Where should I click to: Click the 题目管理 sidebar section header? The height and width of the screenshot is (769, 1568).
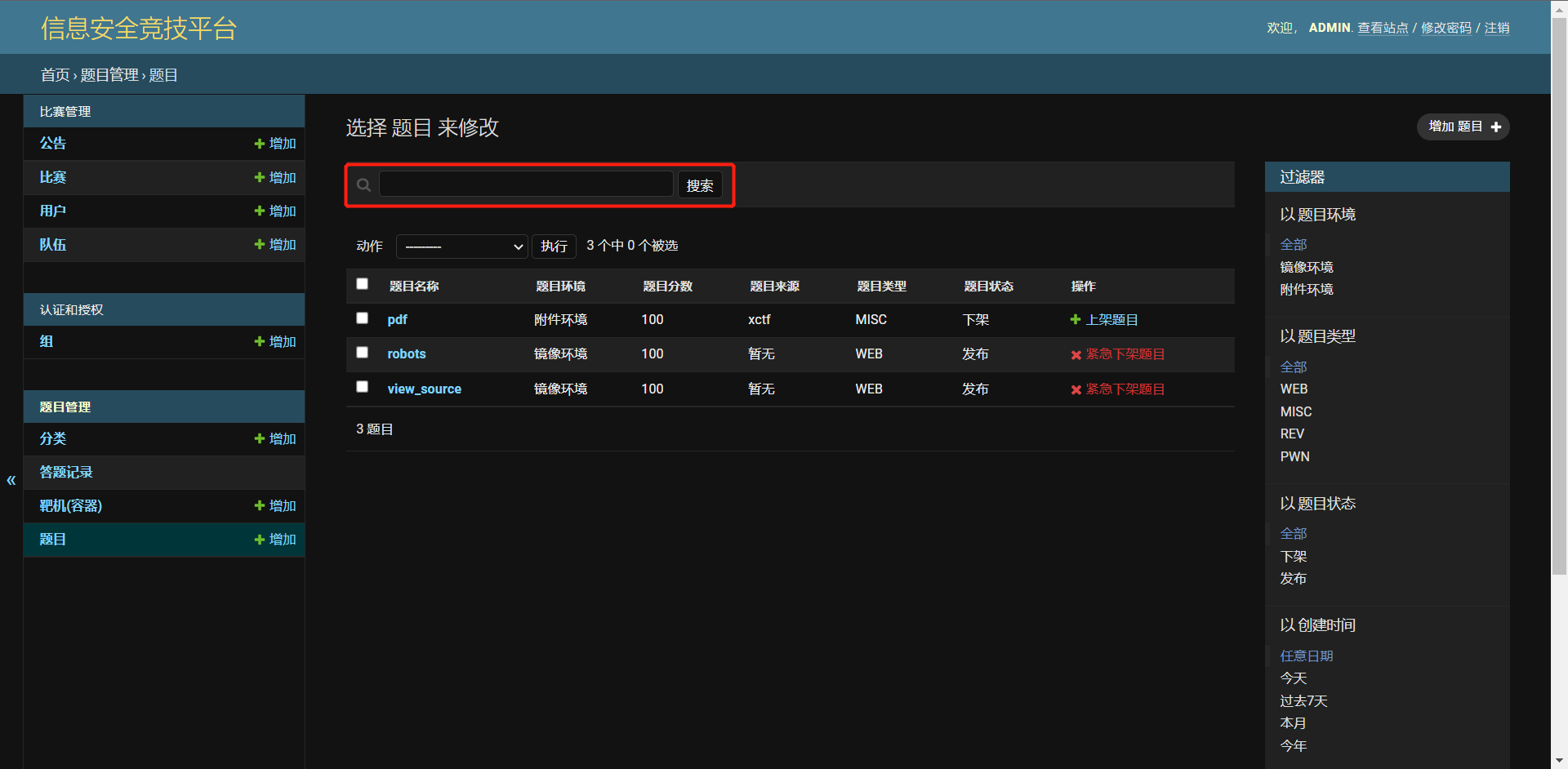[x=65, y=407]
